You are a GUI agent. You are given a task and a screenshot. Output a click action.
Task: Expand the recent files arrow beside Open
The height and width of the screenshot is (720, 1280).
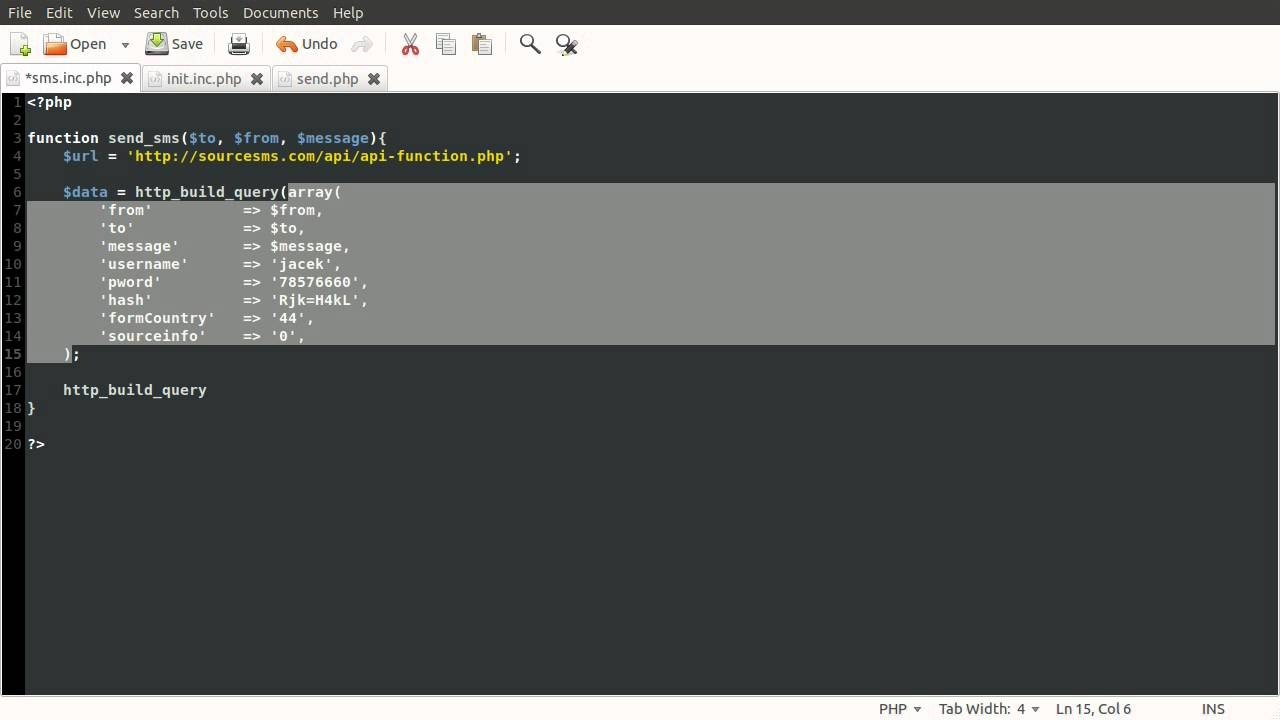125,45
